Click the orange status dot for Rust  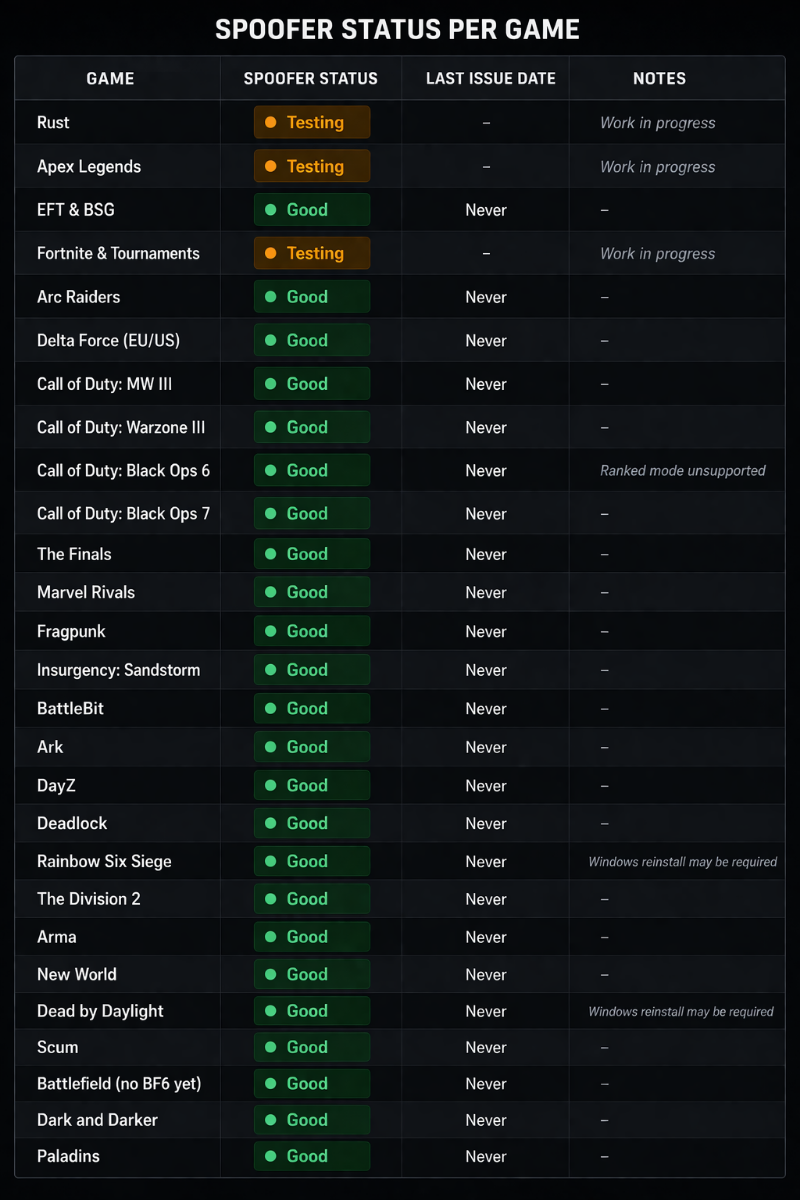click(270, 123)
